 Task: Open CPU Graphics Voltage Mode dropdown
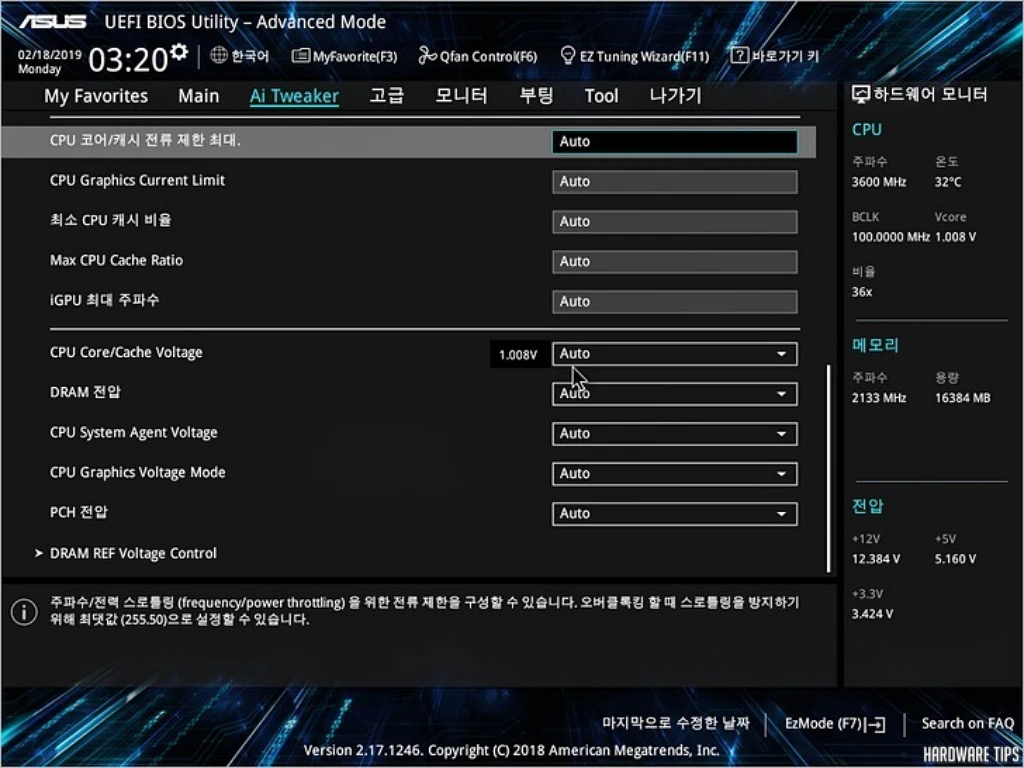(x=675, y=473)
